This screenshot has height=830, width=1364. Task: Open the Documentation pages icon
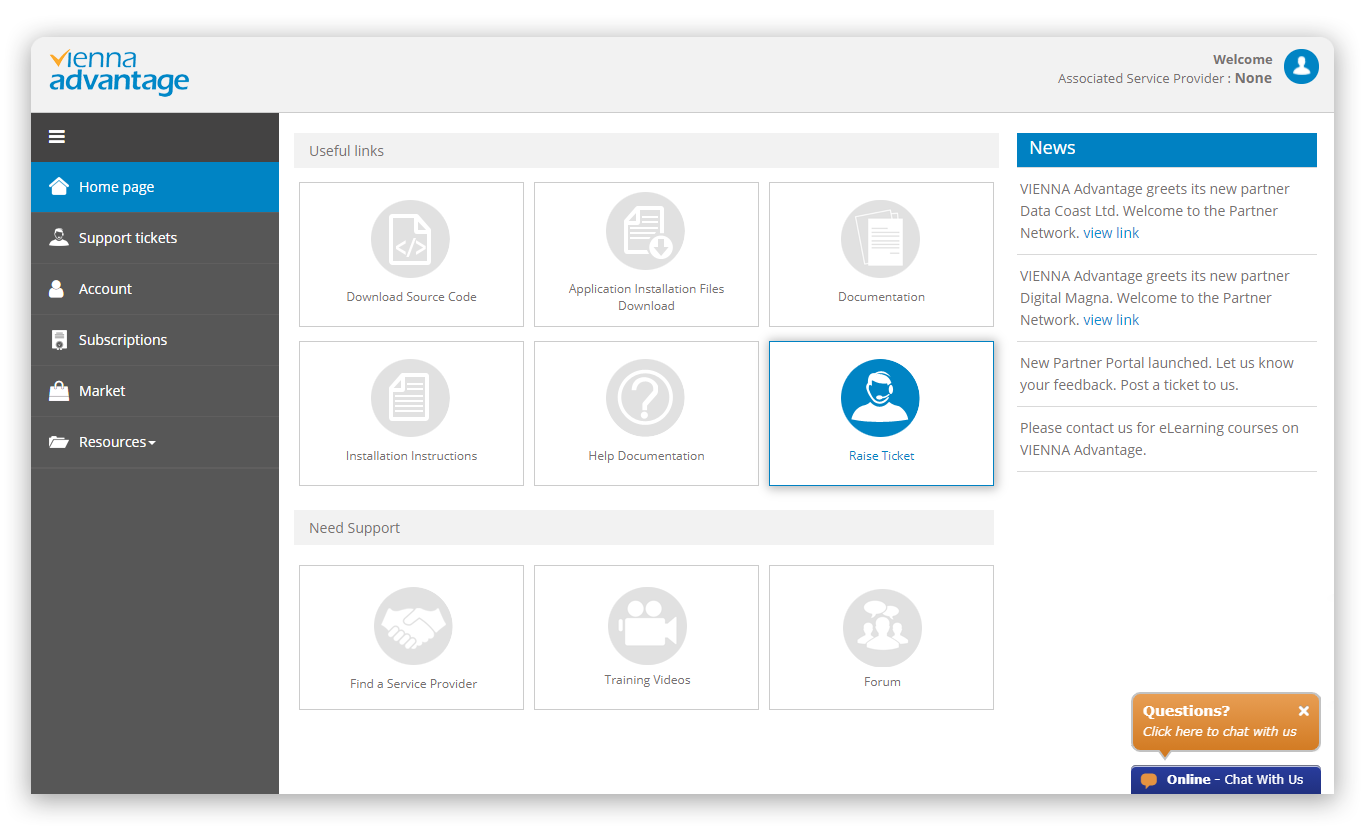coord(880,239)
